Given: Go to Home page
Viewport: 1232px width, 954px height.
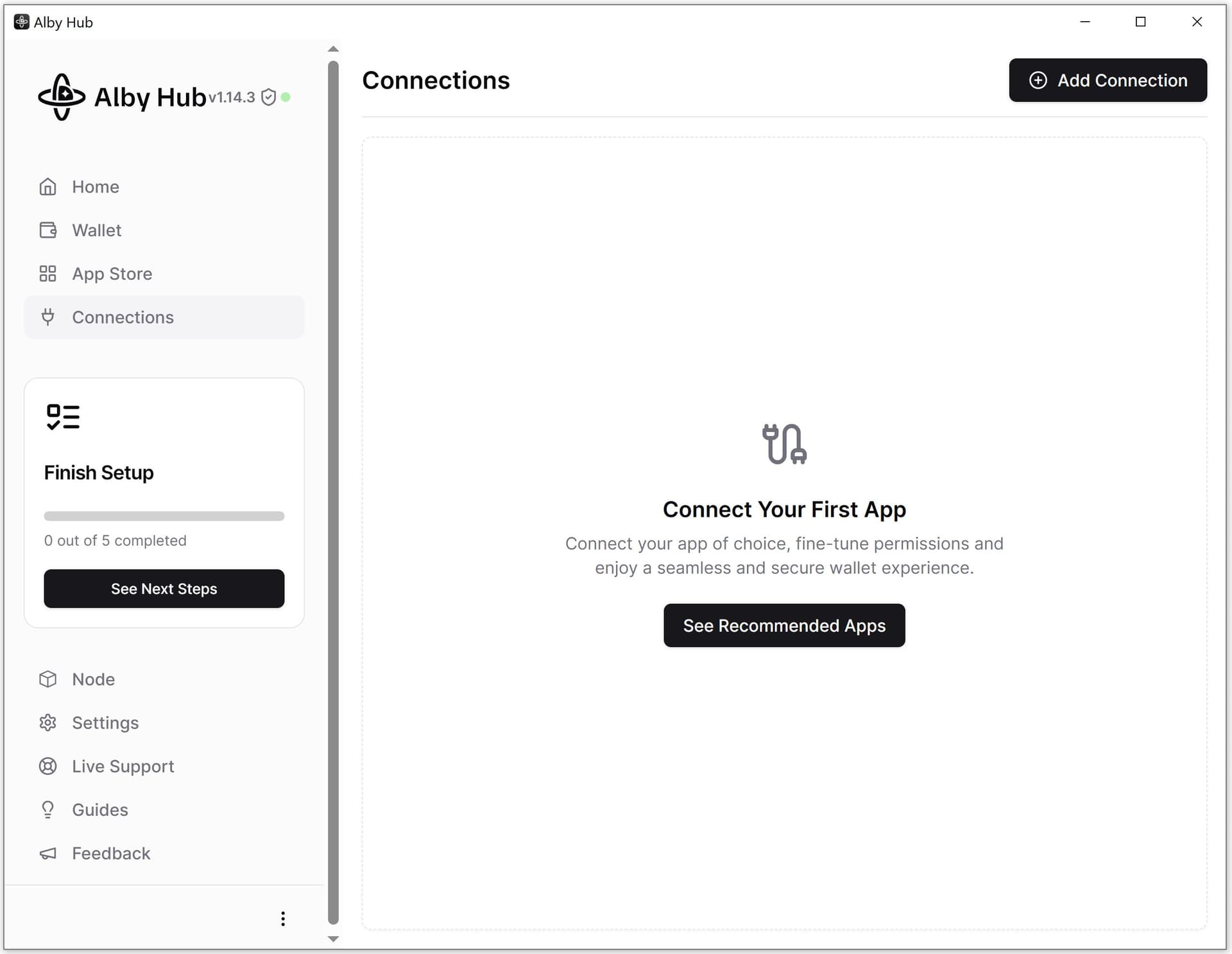Looking at the screenshot, I should pyautogui.click(x=164, y=187).
